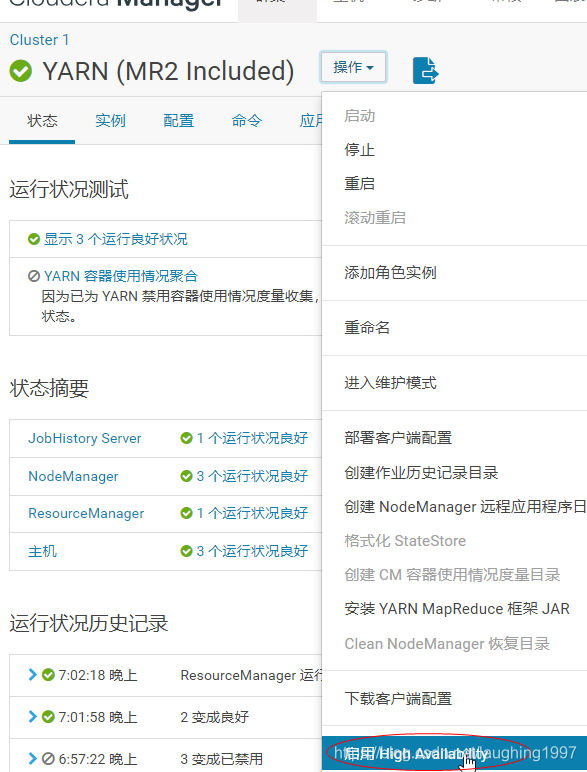This screenshot has width=587, height=772.
Task: Click the 2 变成良好 history text
Action: [215, 717]
